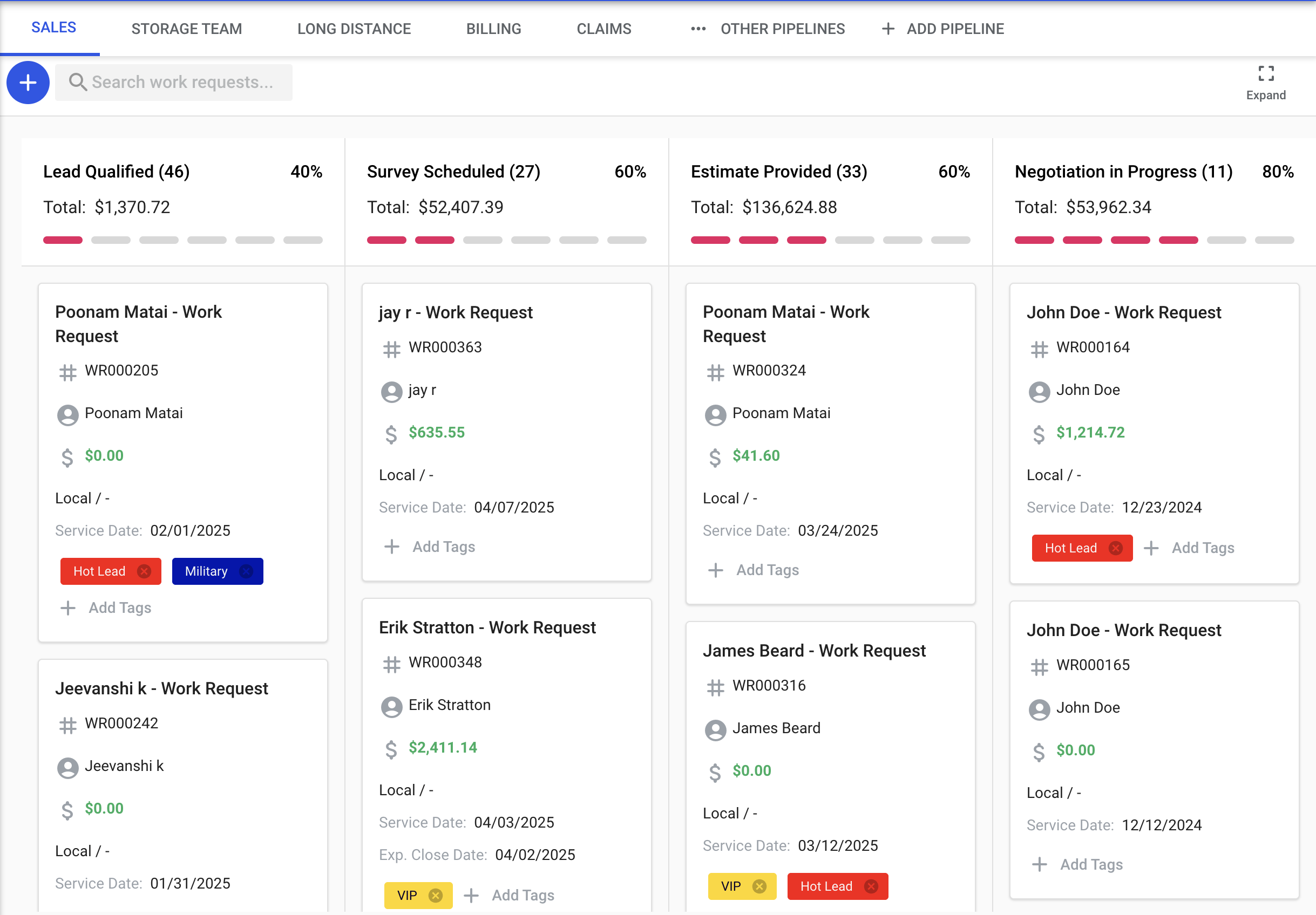The width and height of the screenshot is (1316, 915).
Task: Click the Add Pipeline plus button
Action: tap(888, 29)
